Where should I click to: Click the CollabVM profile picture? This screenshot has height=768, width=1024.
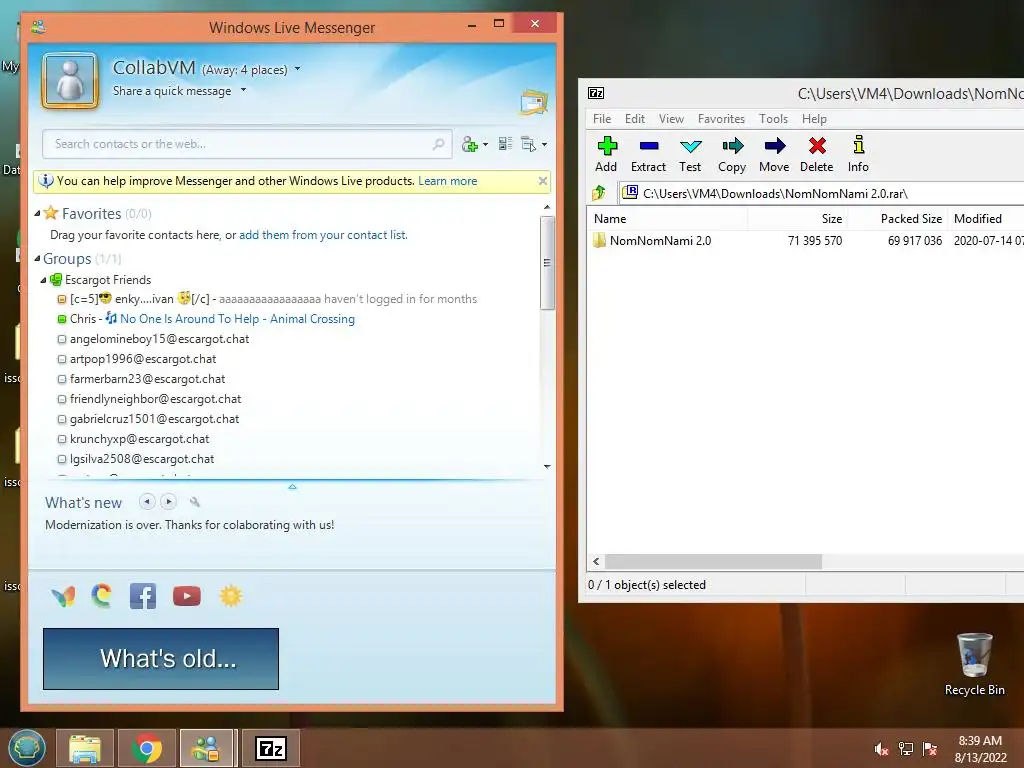click(71, 81)
